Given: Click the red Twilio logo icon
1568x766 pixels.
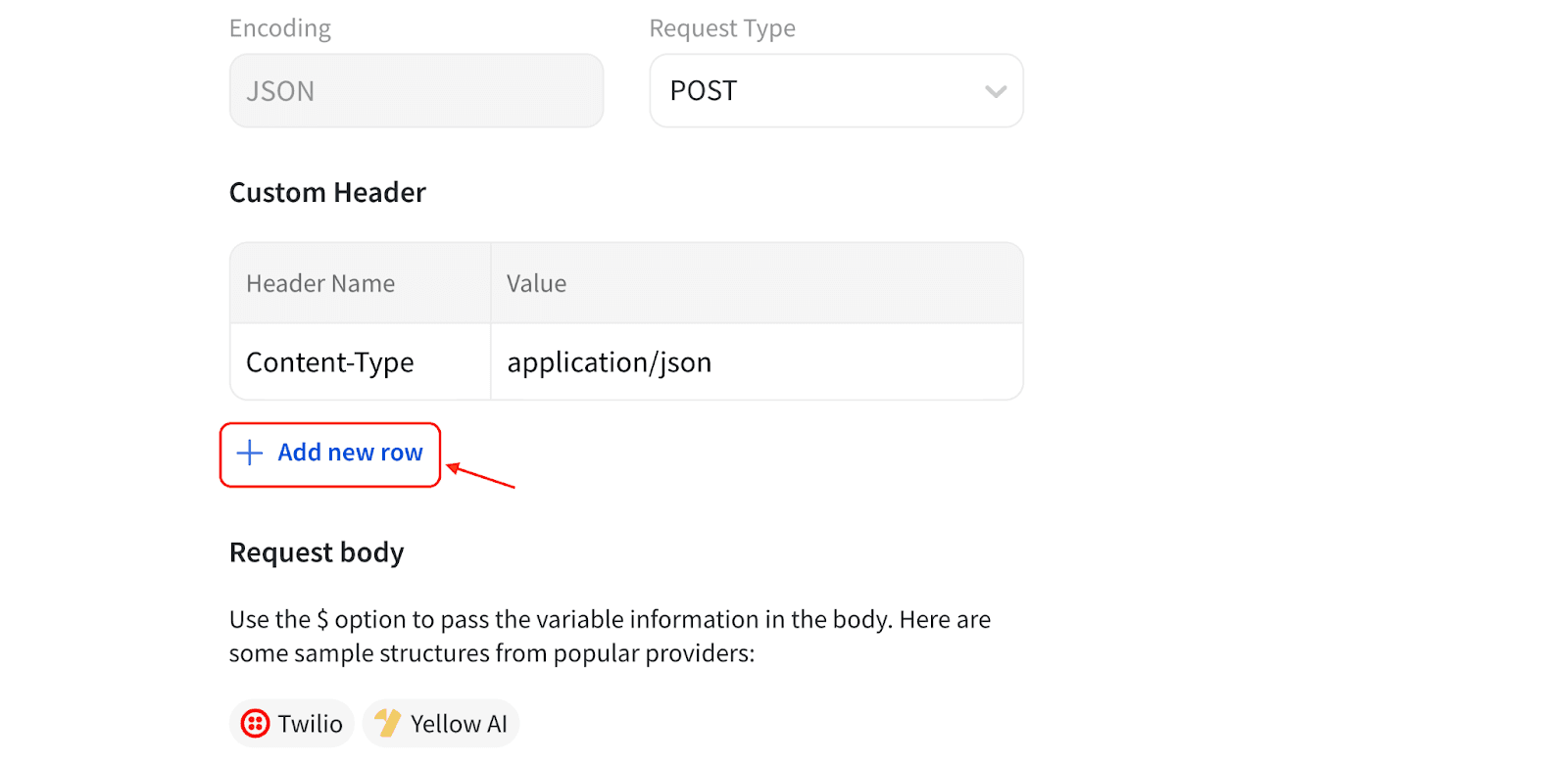Looking at the screenshot, I should 255,724.
